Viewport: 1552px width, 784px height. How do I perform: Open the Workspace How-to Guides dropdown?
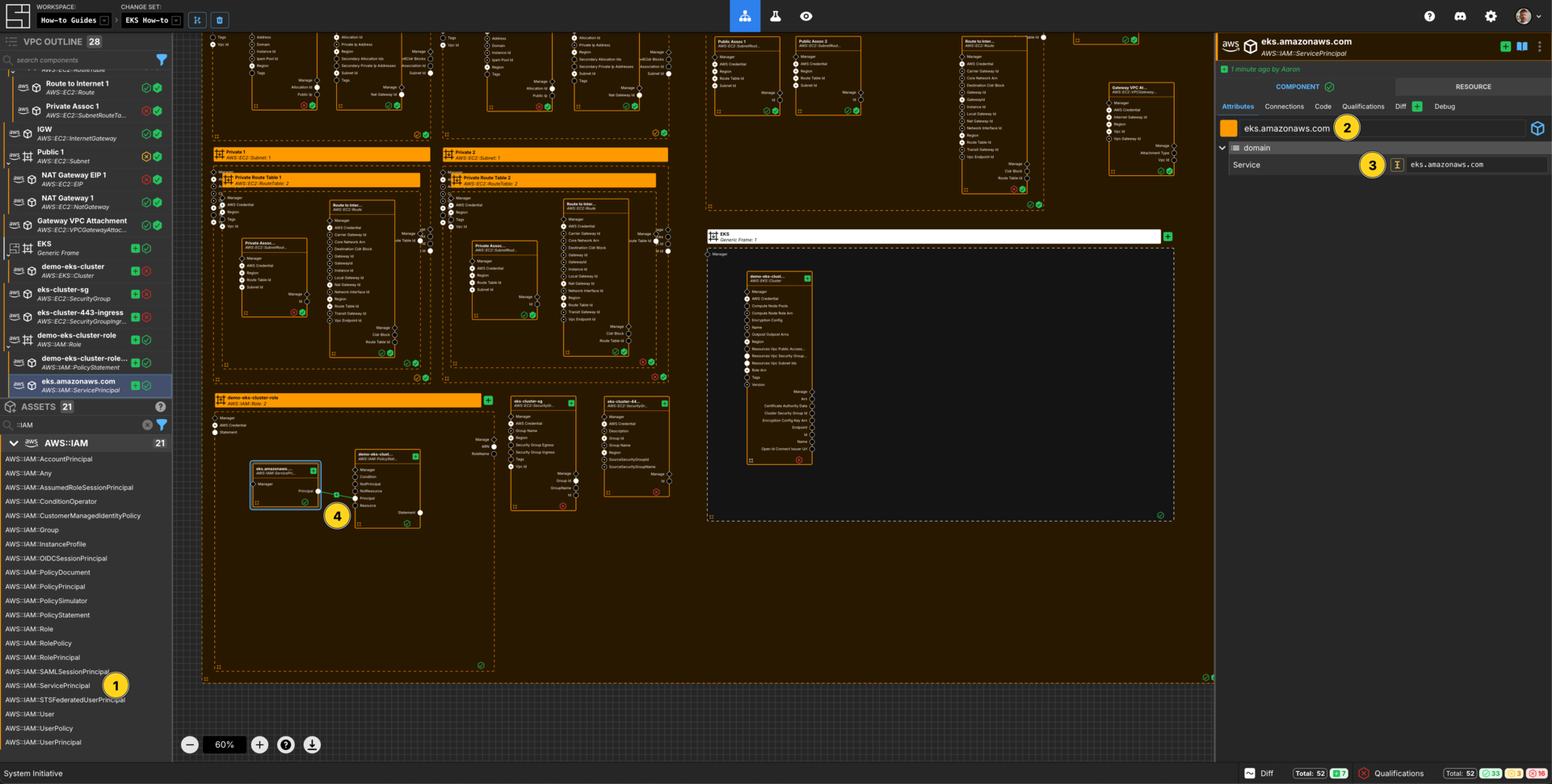(x=74, y=20)
